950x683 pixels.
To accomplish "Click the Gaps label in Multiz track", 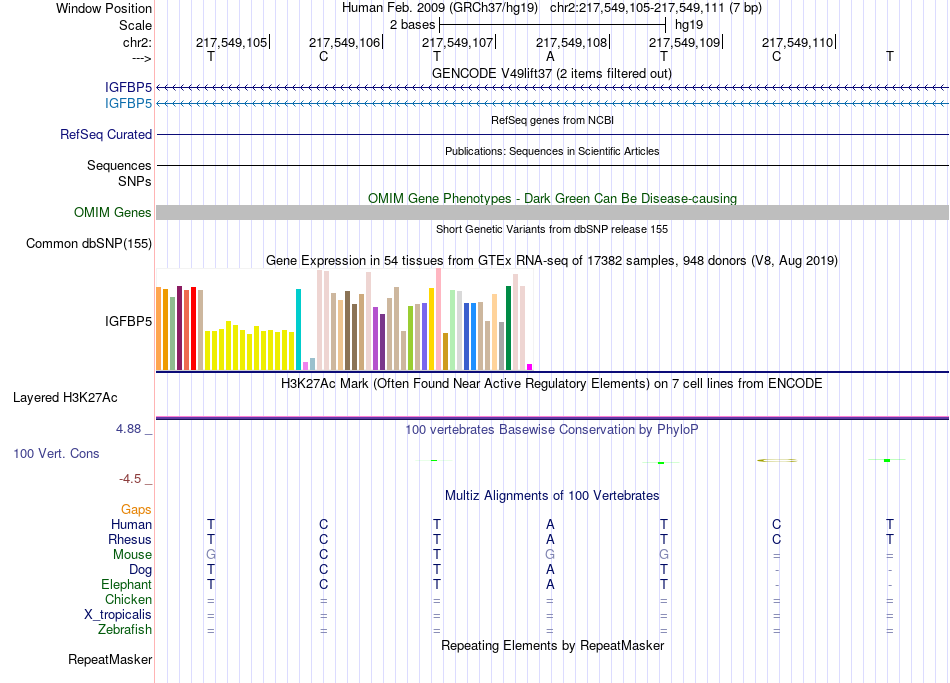I will coord(136,510).
